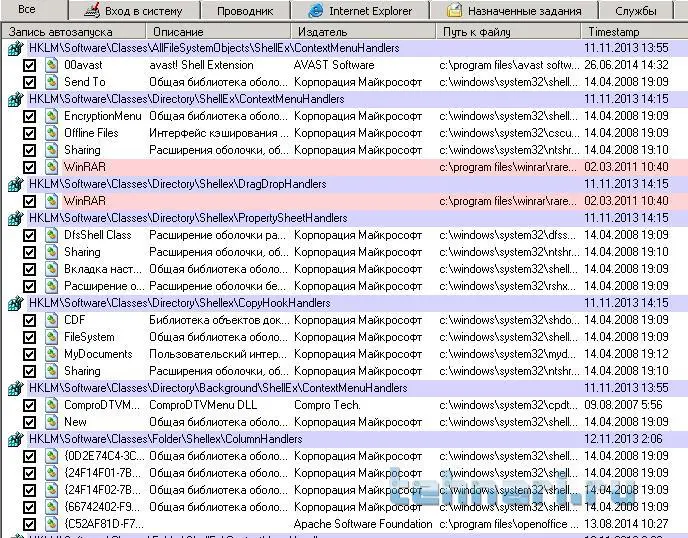Click the Apache Software Foundation publisher cell

(x=363, y=524)
